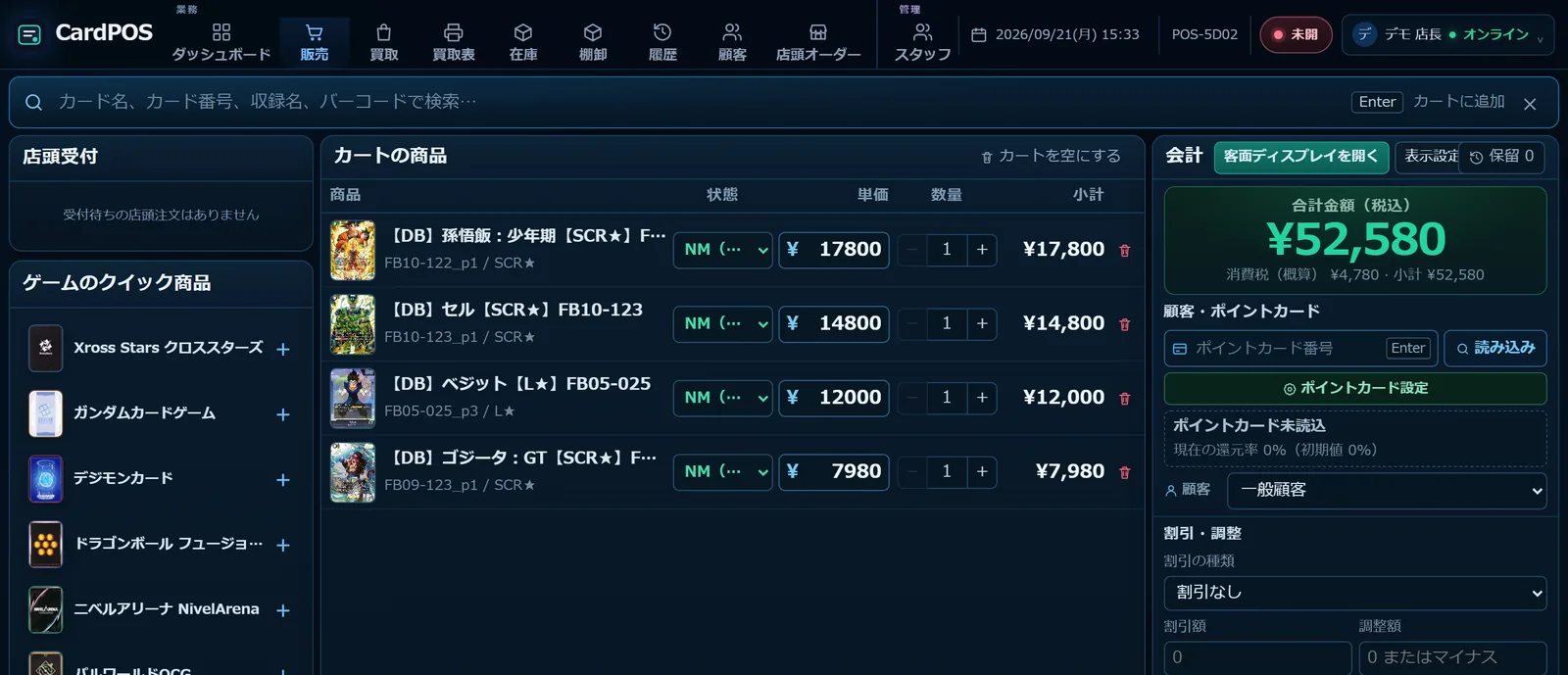Decrease quantity of 孫悟飯：少年期
The image size is (1568, 675).
point(912,250)
